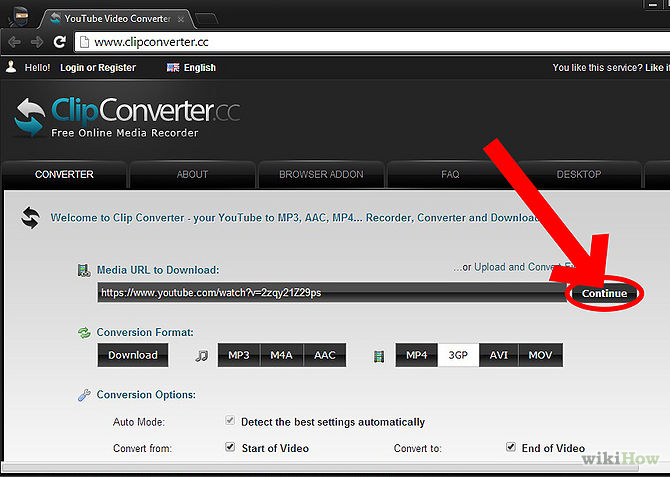Choose AAC conversion format
This screenshot has height=477, width=670.
tap(325, 355)
